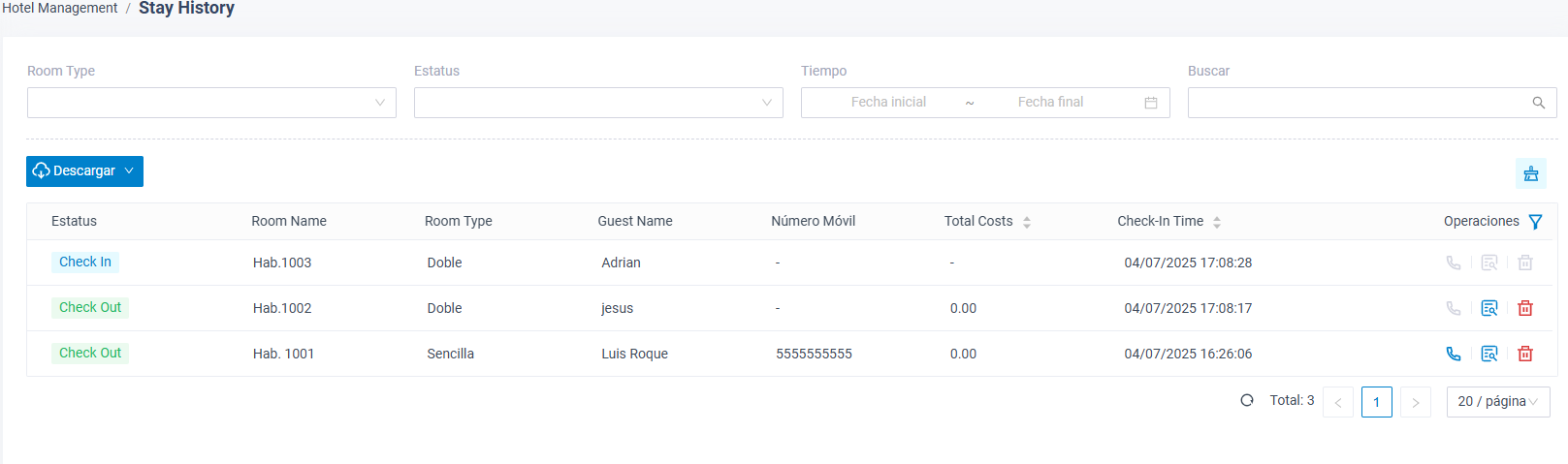Viewport: 1568px width, 464px height.
Task: Click the Fecha inicial date field
Action: point(888,103)
